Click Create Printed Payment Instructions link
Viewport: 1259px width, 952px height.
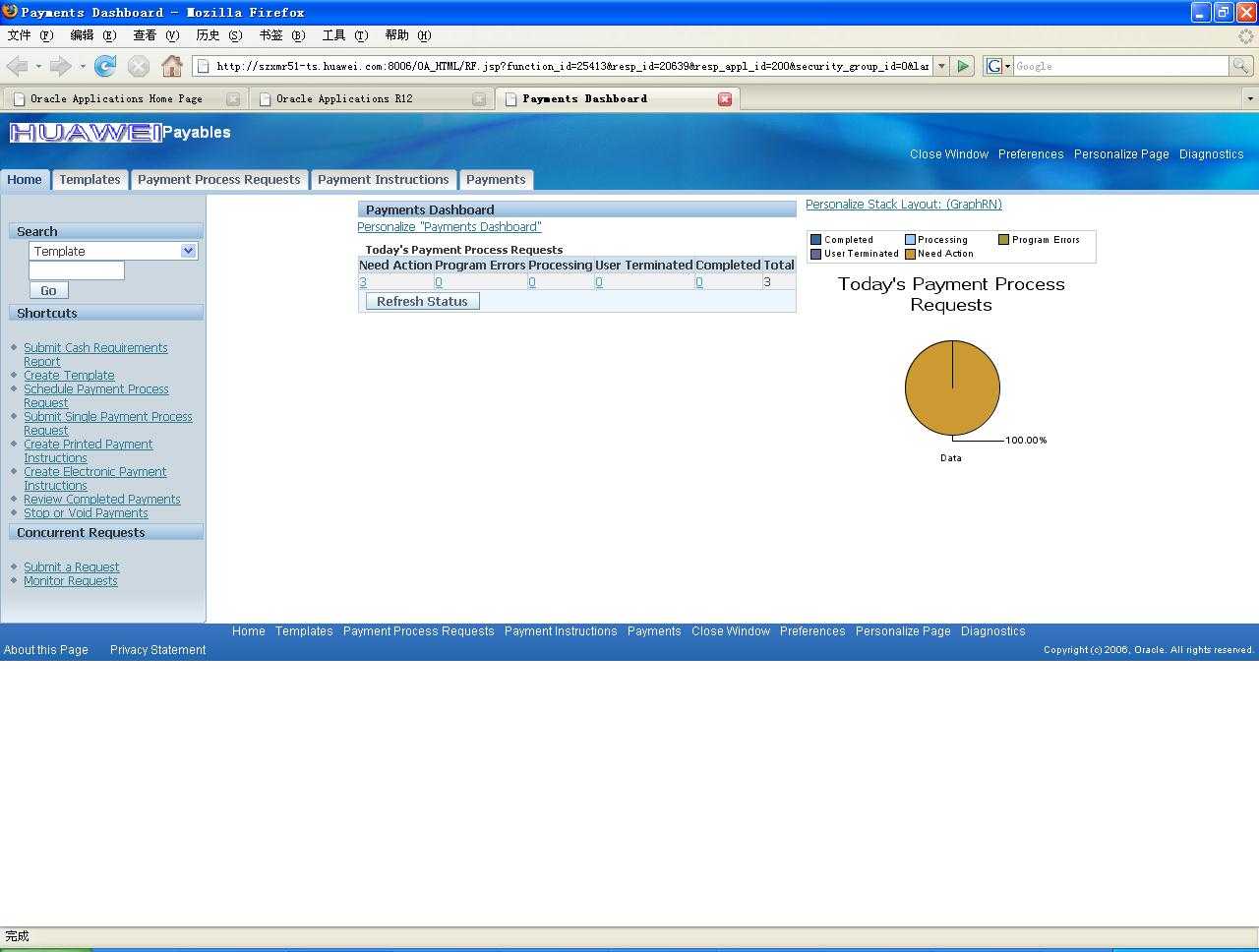tap(88, 450)
